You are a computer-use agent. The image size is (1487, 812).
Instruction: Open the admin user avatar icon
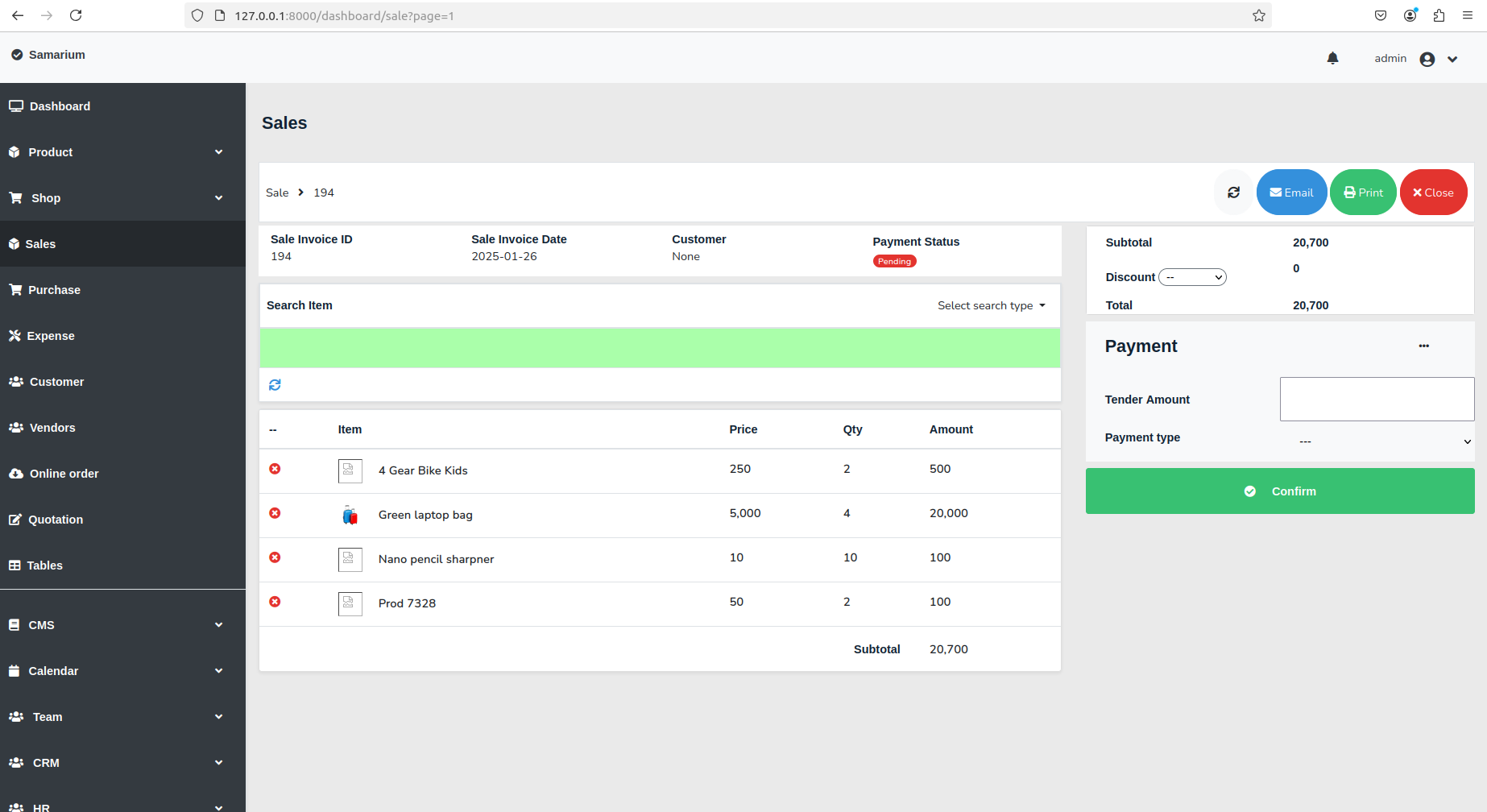(1427, 59)
